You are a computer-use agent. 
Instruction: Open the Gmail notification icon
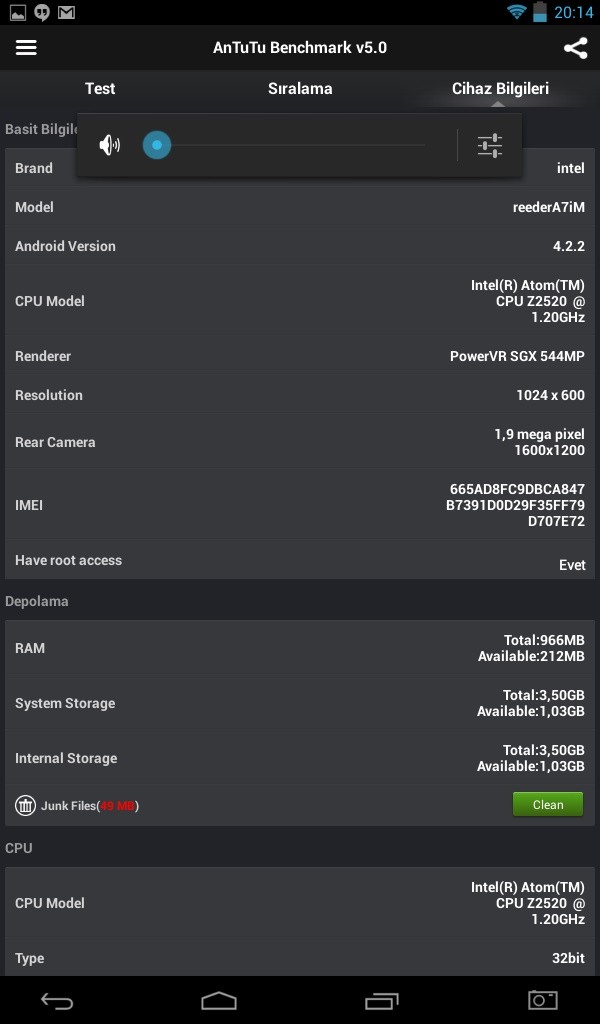click(x=66, y=12)
